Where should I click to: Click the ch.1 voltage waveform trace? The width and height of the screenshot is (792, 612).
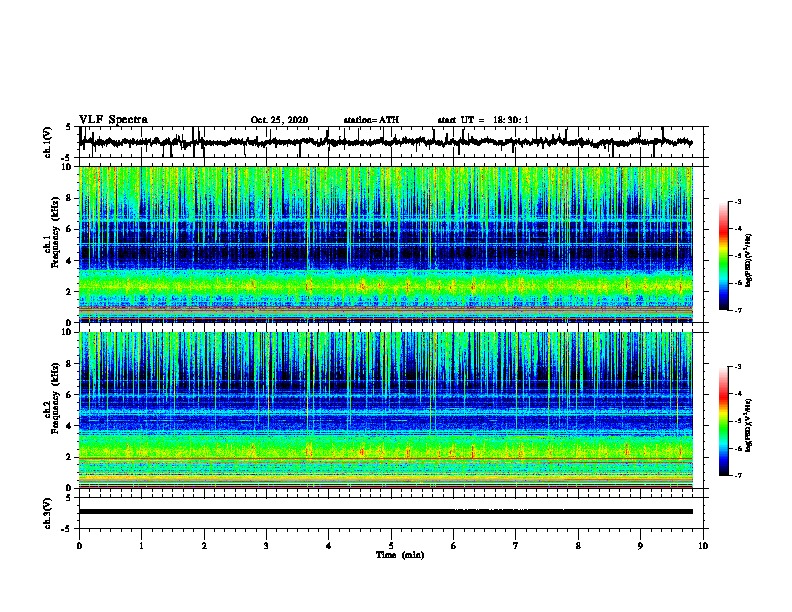tap(385, 142)
